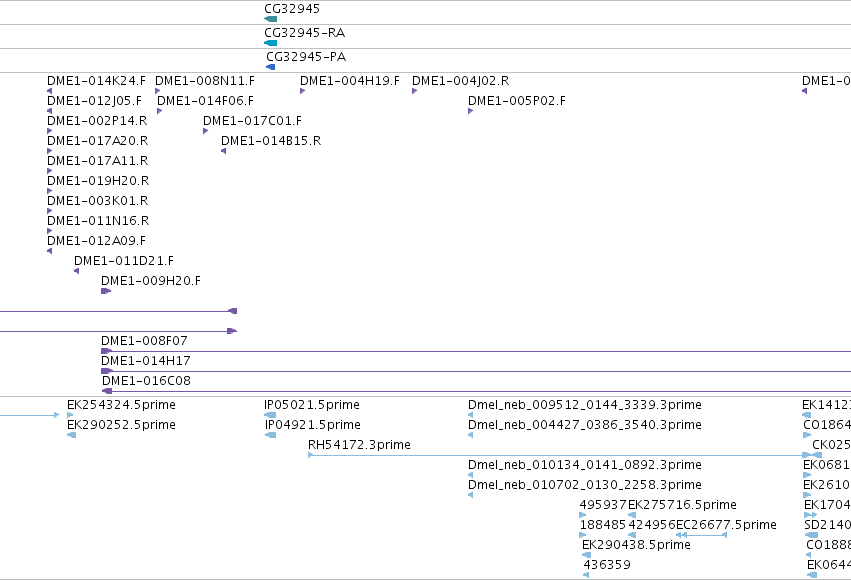Click the DME1-012J05.F label
Screen dimensions: 851x580
tap(94, 101)
